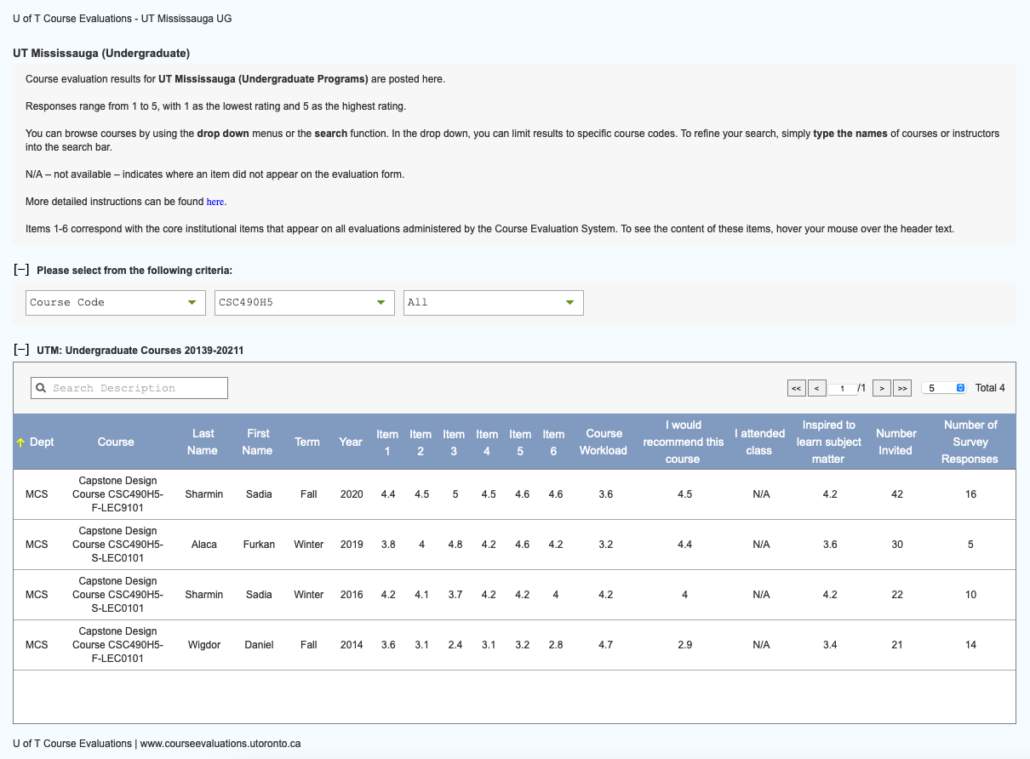Image resolution: width=1030 pixels, height=759 pixels.
Task: Click the last name Wigdor
Action: pyautogui.click(x=204, y=645)
